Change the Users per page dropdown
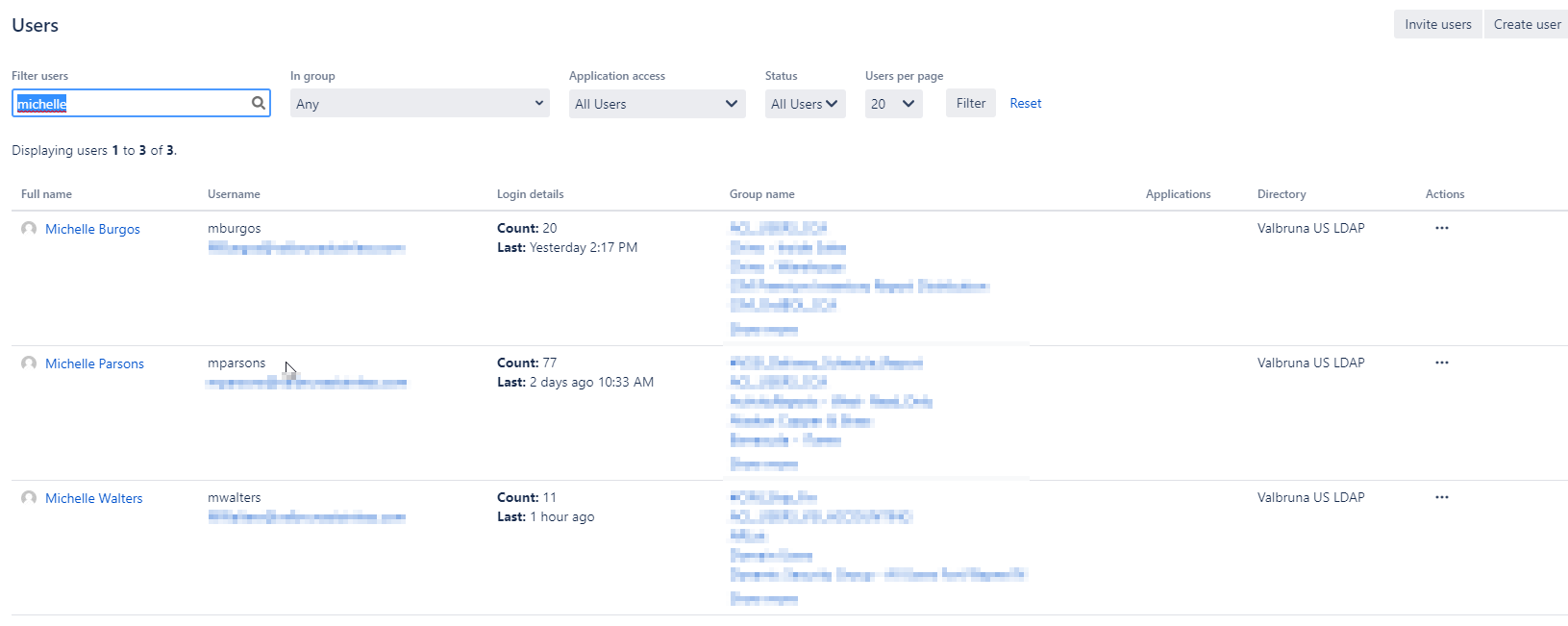Viewport: 1568px width, 626px height. pyautogui.click(x=894, y=104)
